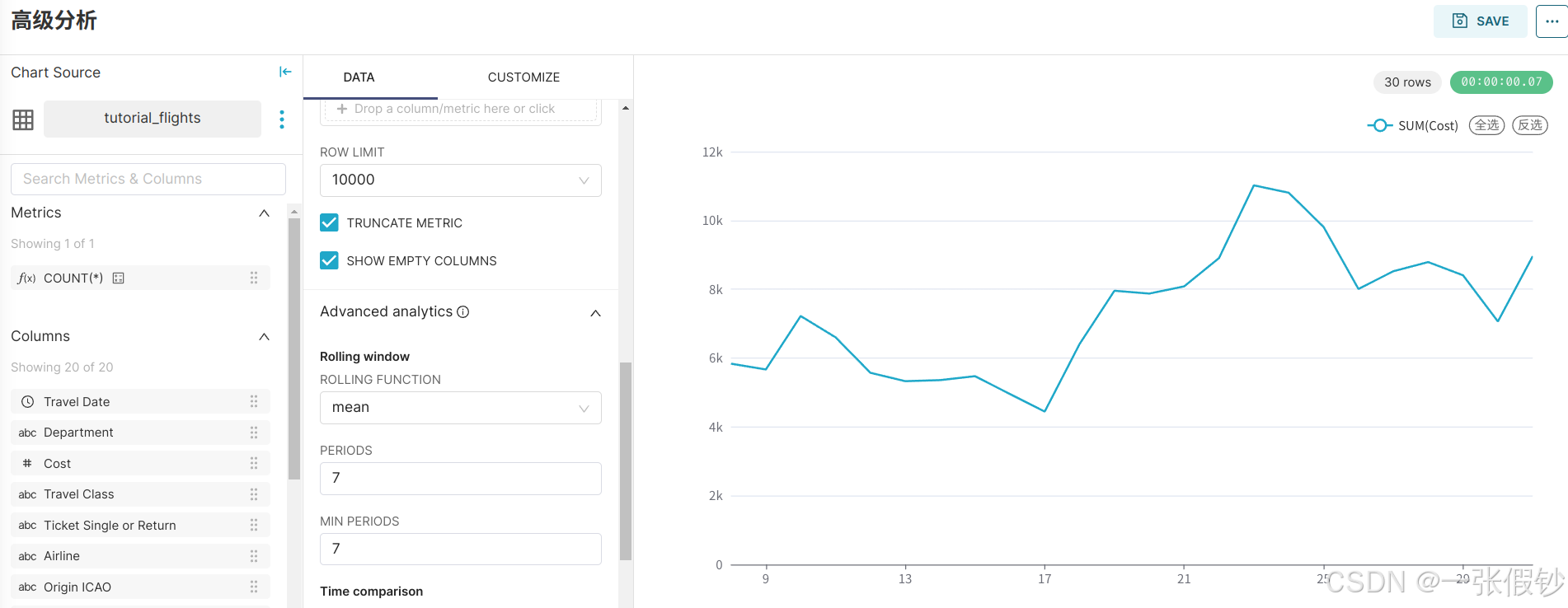Uncheck the Truncate Metric checkbox
Viewport: 1568px width, 608px height.
(329, 223)
